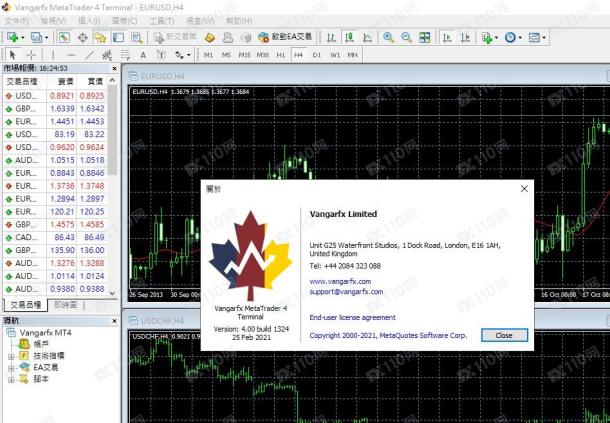Viewport: 610px width, 423px height.
Task: Open the Profiles dropdown arrow
Action: [46, 38]
